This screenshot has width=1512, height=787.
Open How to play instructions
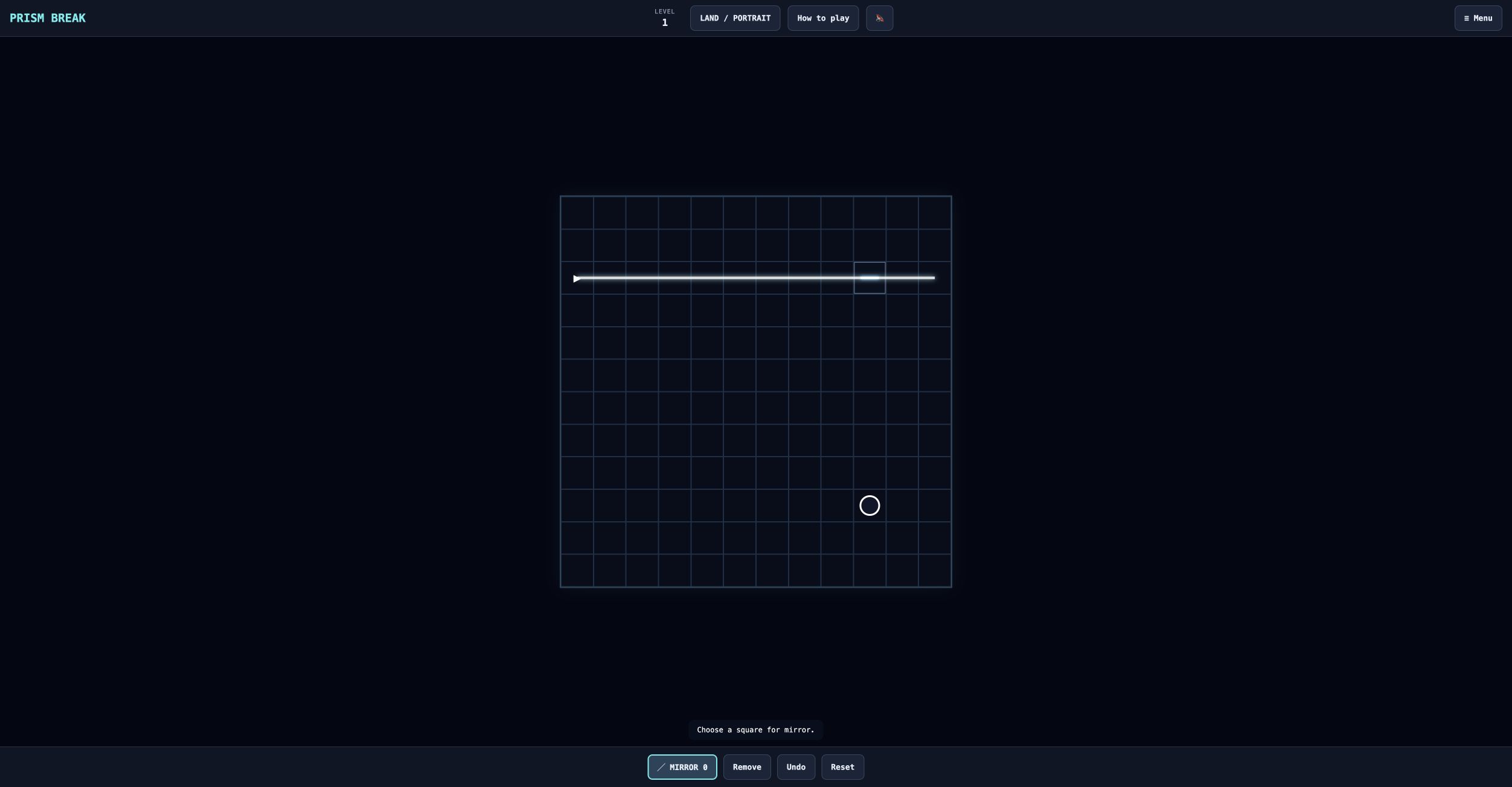click(x=822, y=18)
